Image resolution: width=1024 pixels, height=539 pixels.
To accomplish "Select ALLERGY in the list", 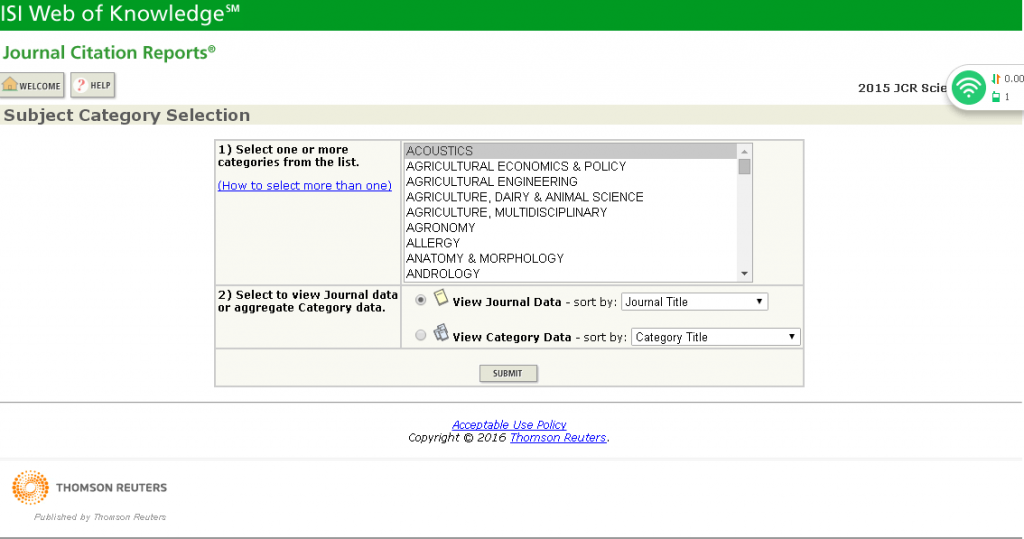I will [571, 243].
